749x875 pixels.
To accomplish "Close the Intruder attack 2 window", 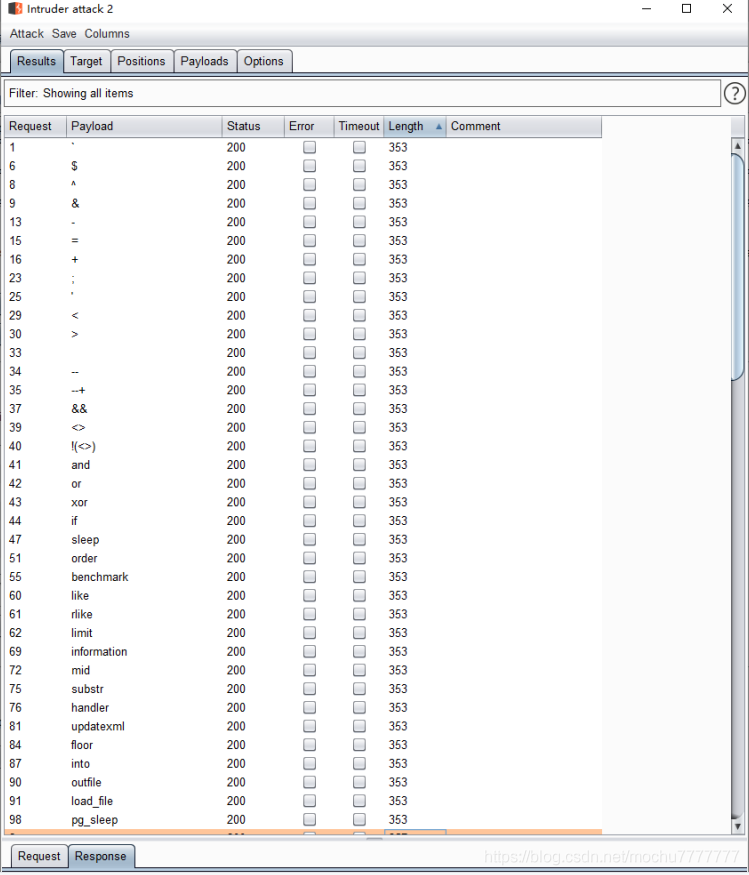I will point(727,8).
